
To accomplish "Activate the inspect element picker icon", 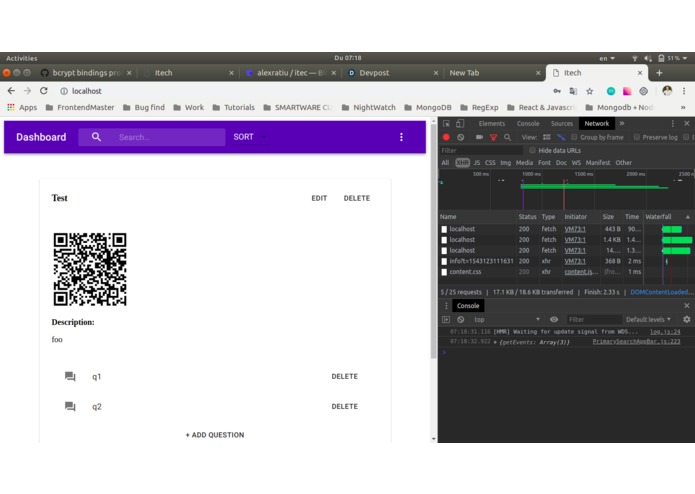I will pos(446,124).
